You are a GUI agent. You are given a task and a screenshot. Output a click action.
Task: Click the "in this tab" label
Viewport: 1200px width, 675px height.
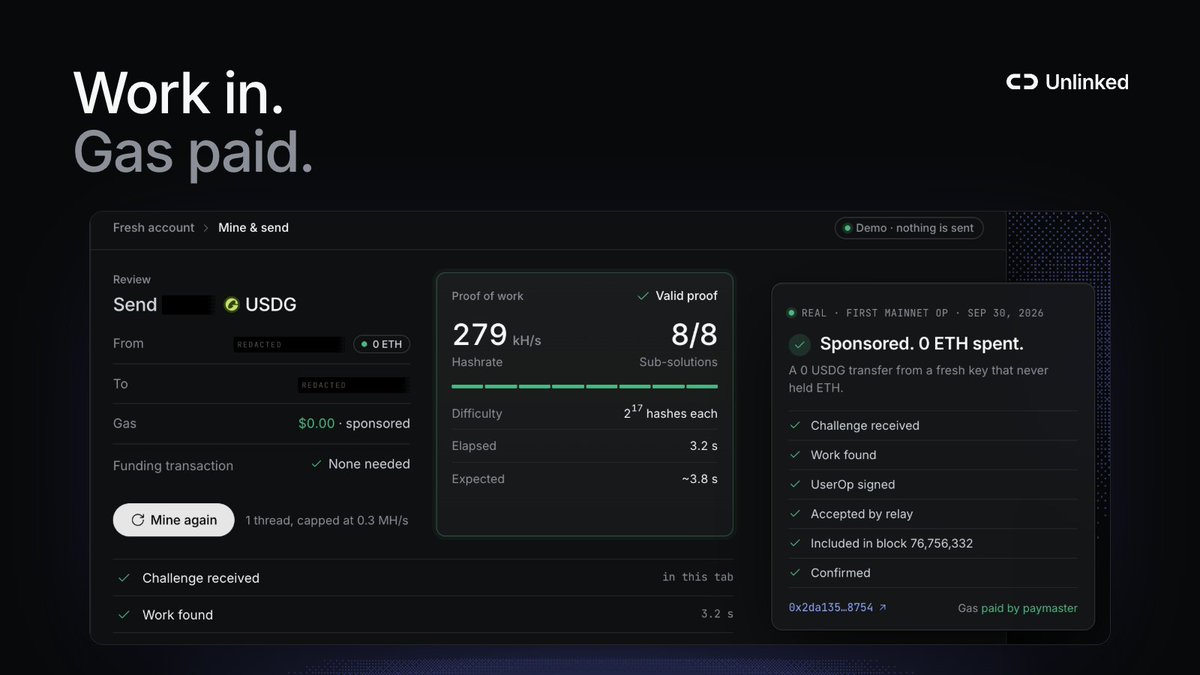pos(698,578)
